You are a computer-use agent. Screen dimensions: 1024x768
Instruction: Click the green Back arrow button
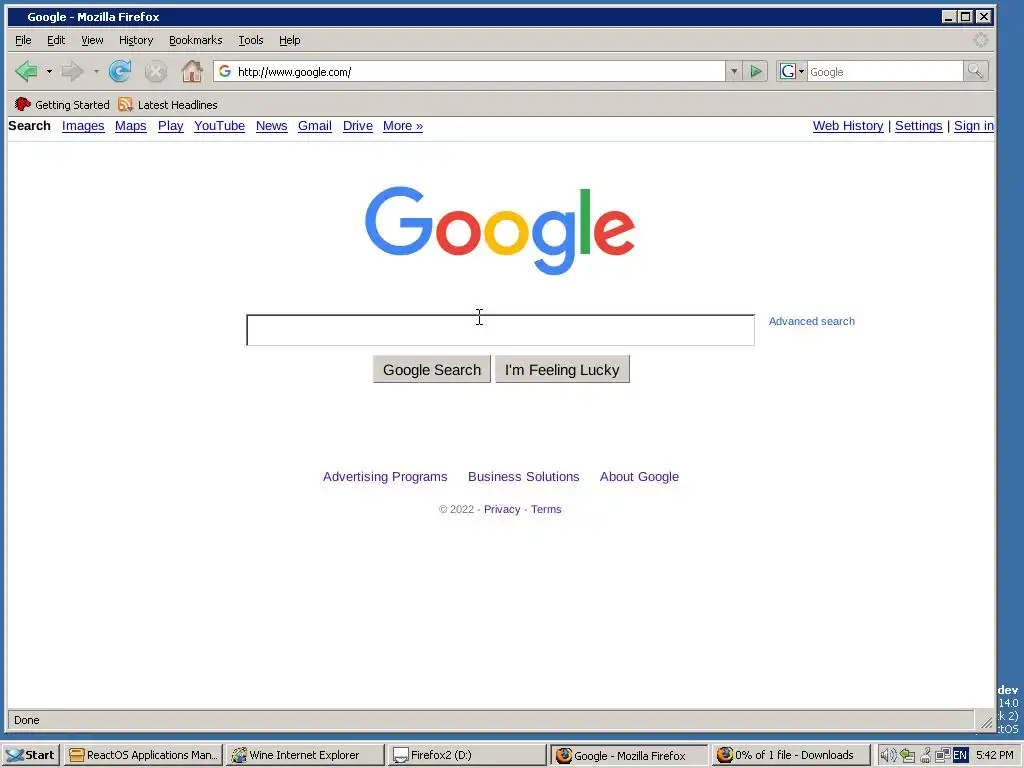coord(27,71)
